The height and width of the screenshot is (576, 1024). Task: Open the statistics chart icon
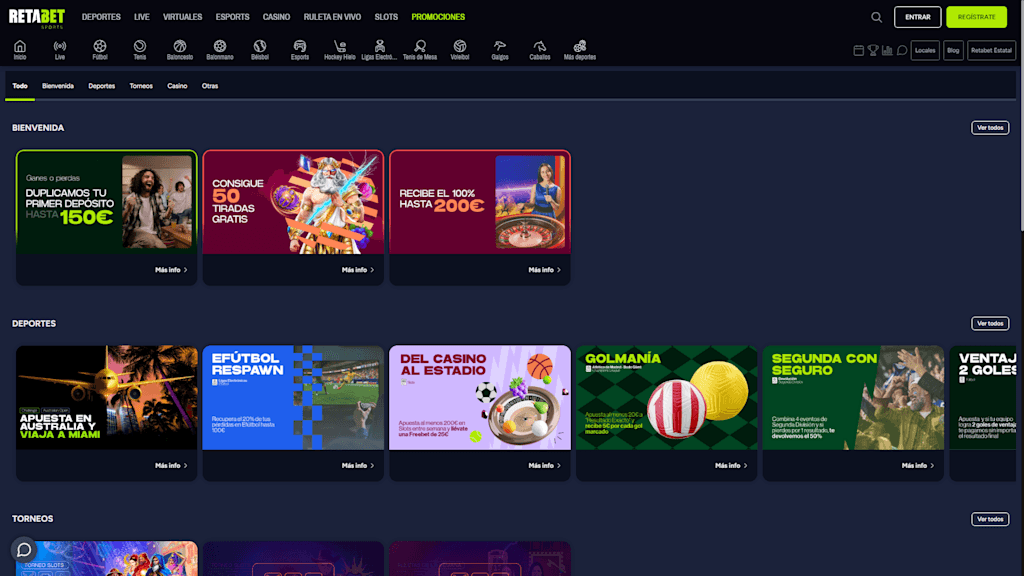[x=888, y=49]
